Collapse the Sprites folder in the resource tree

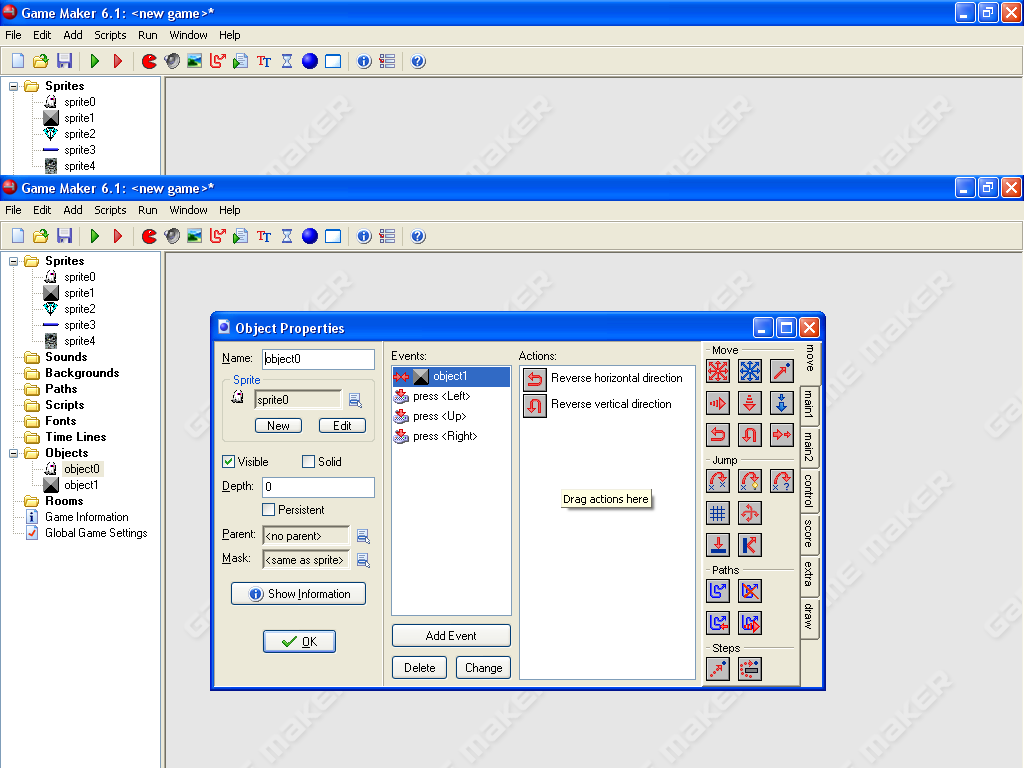(13, 261)
